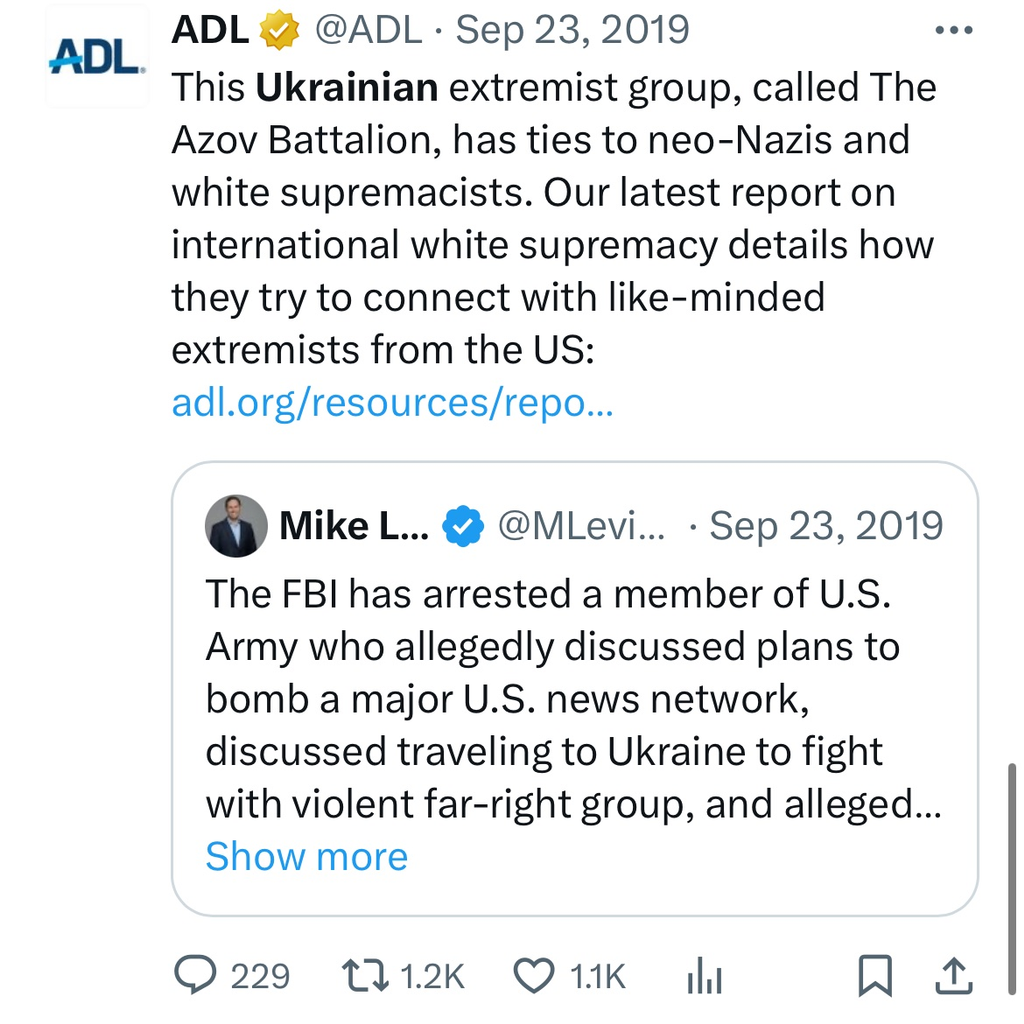Share the tweet via the upload arrow icon
This screenshot has width=1024, height=1024.
coord(954,975)
